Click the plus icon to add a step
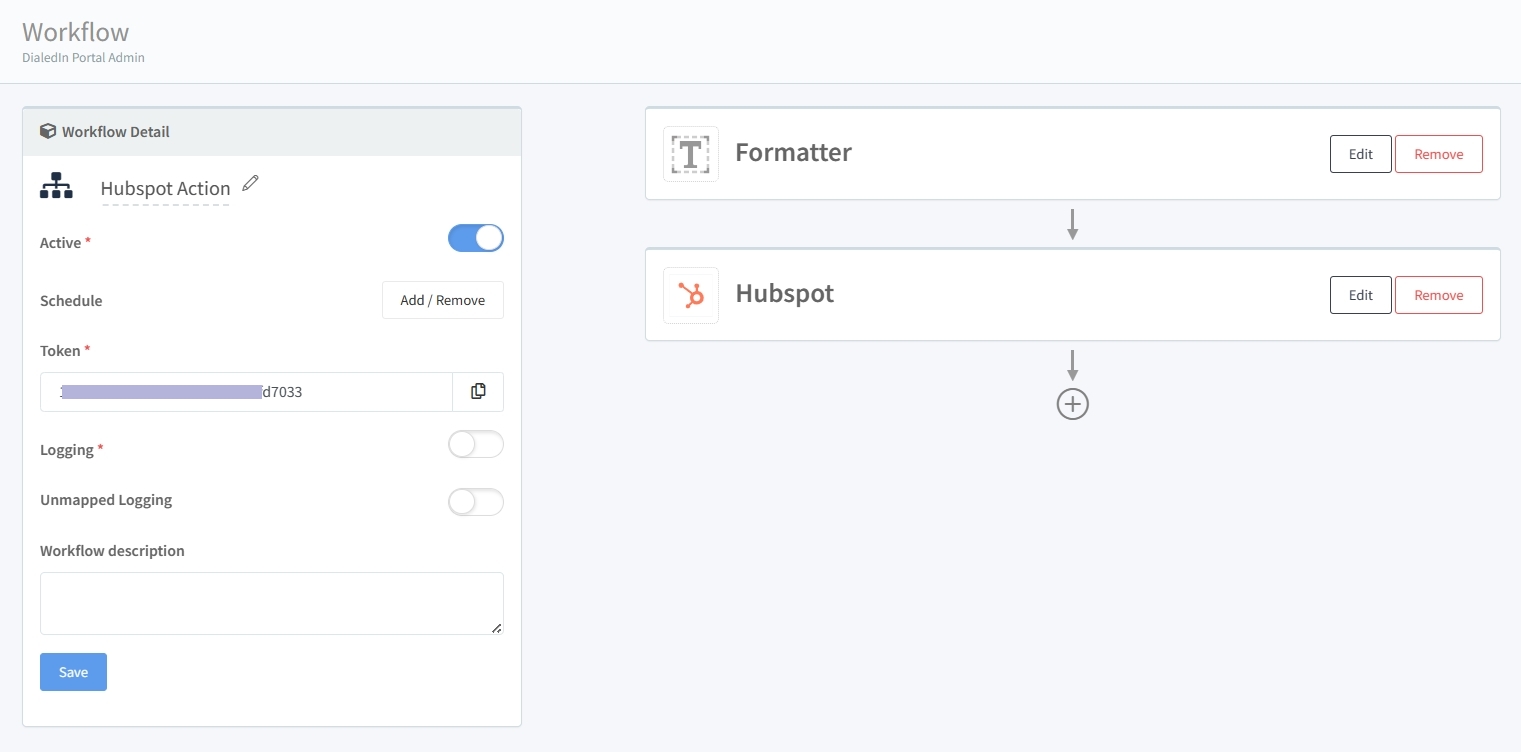The image size is (1521, 752). (1072, 404)
